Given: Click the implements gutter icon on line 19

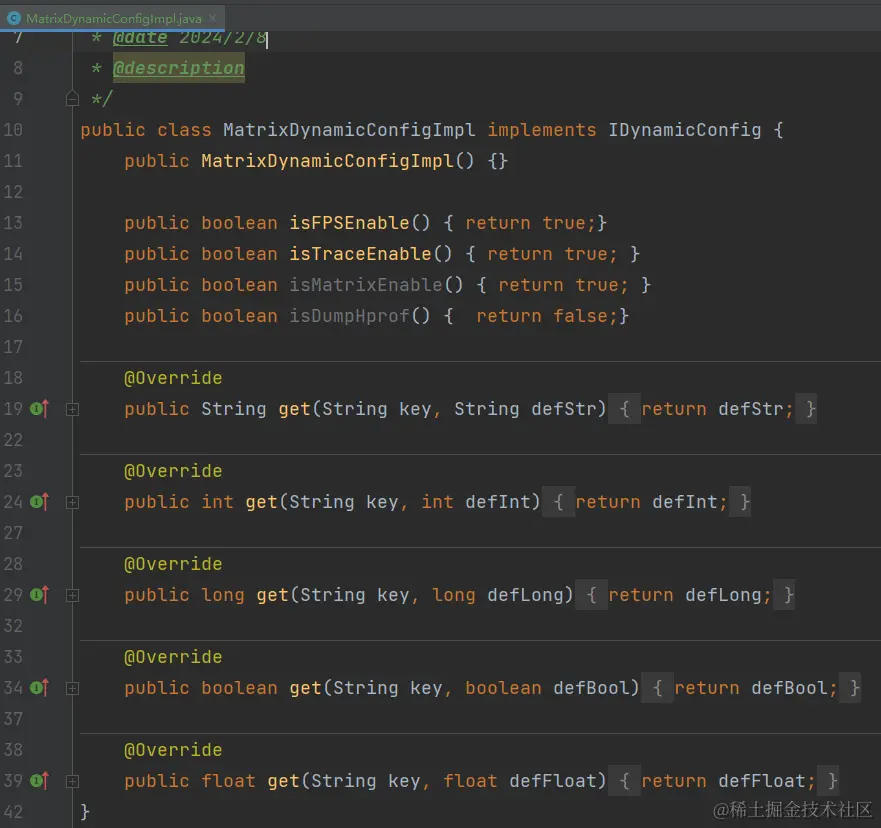Looking at the screenshot, I should pyautogui.click(x=39, y=408).
